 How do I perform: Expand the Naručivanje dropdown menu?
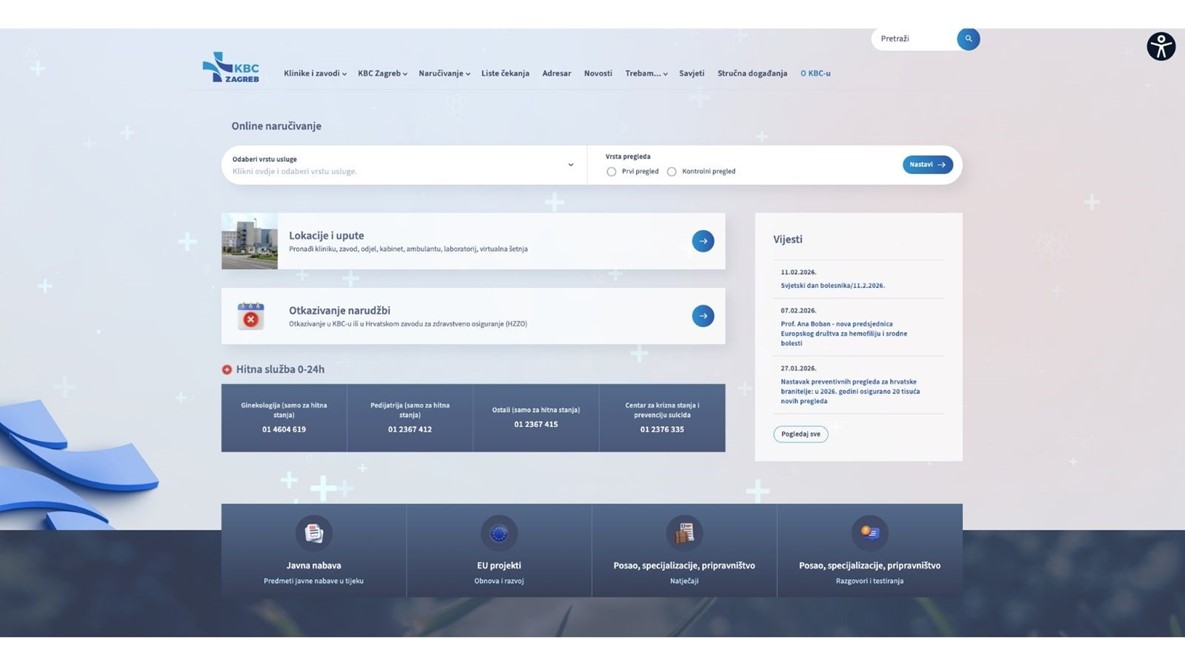pyautogui.click(x=443, y=74)
